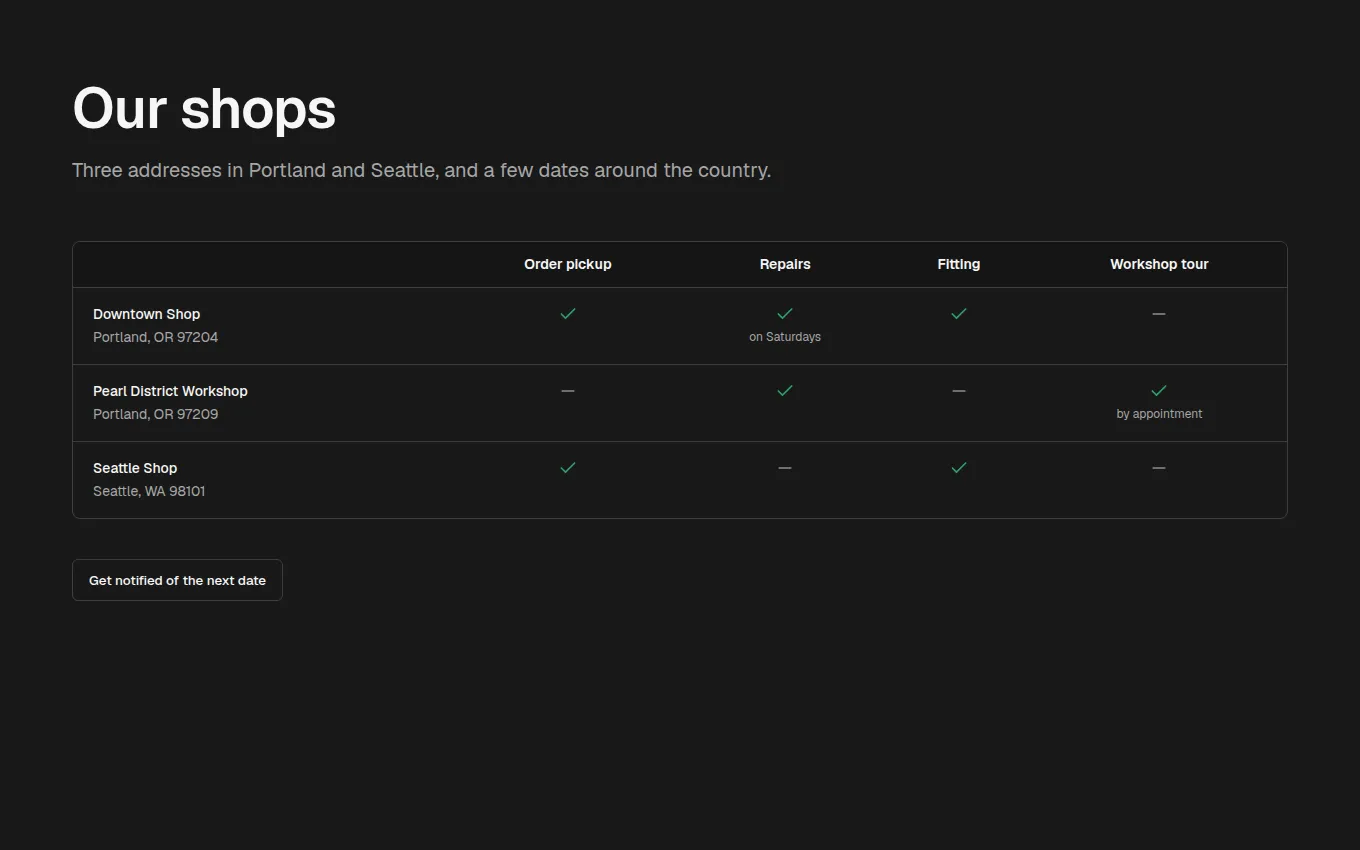The image size is (1360, 850).
Task: Click the Fitting column header
Action: [x=959, y=264]
